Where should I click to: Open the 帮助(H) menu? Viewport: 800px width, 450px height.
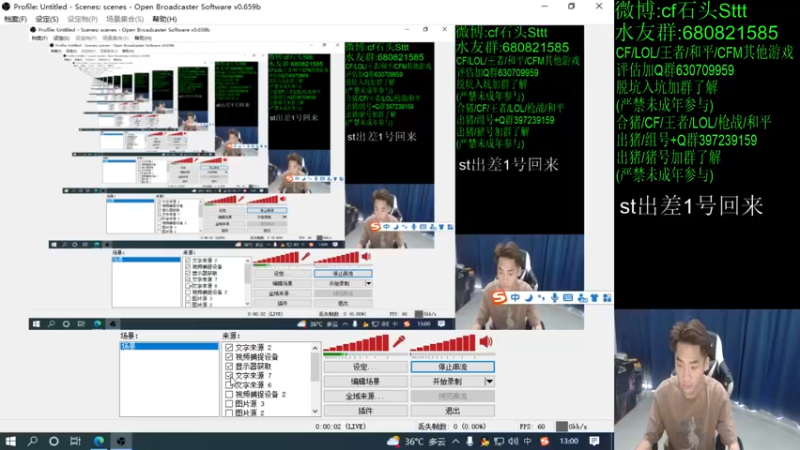(x=164, y=19)
